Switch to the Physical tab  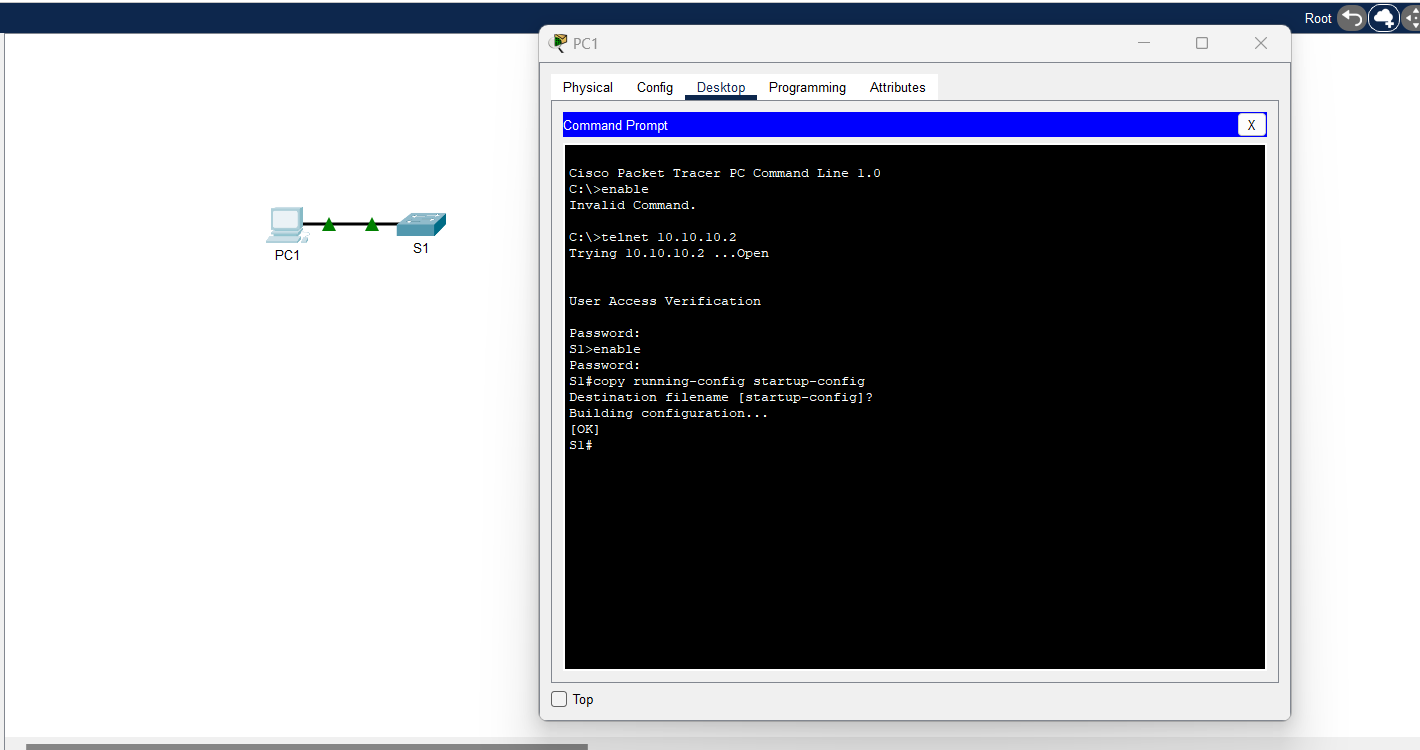[x=588, y=87]
